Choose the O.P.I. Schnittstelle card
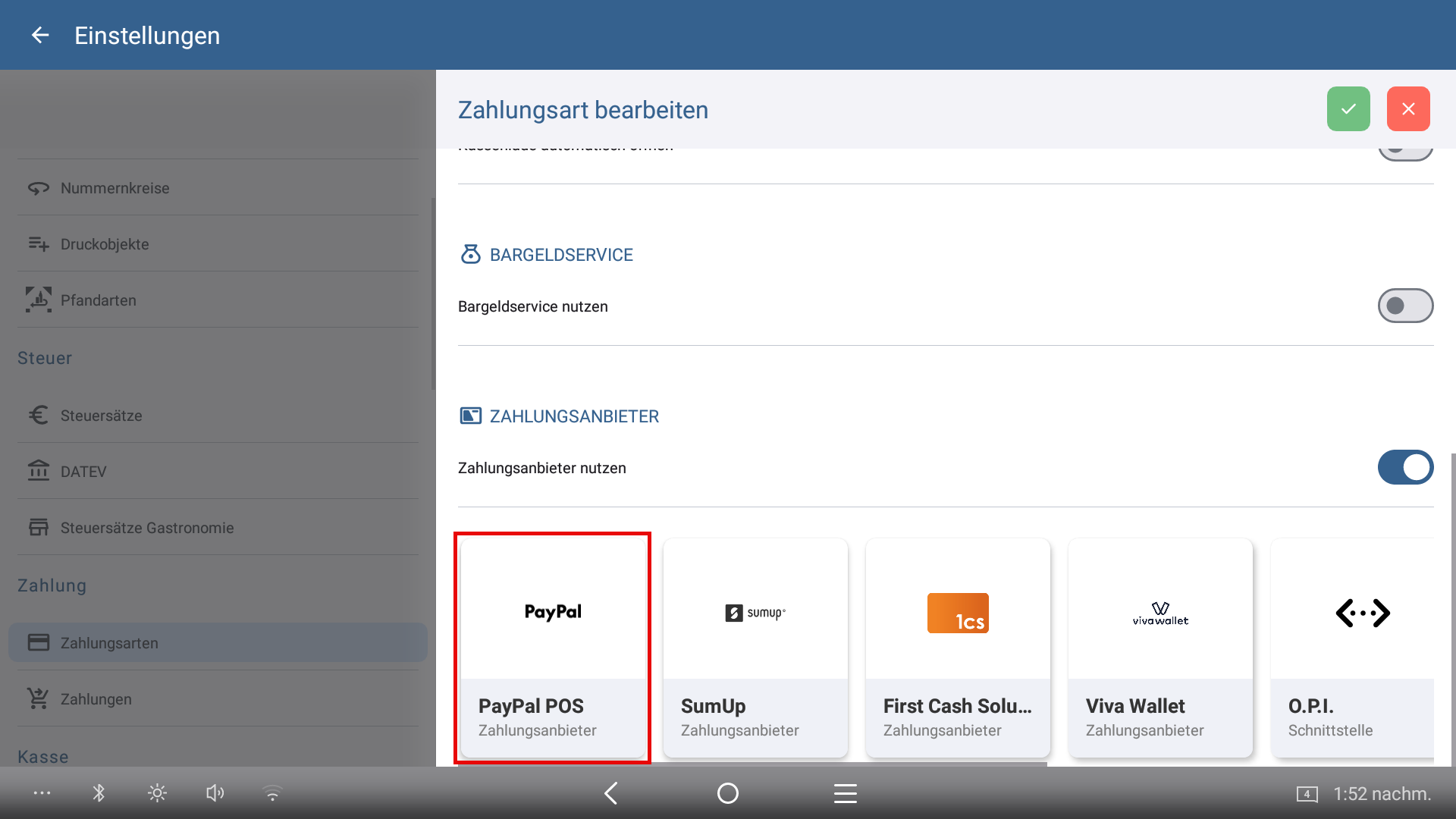This screenshot has height=819, width=1456. pos(1352,648)
